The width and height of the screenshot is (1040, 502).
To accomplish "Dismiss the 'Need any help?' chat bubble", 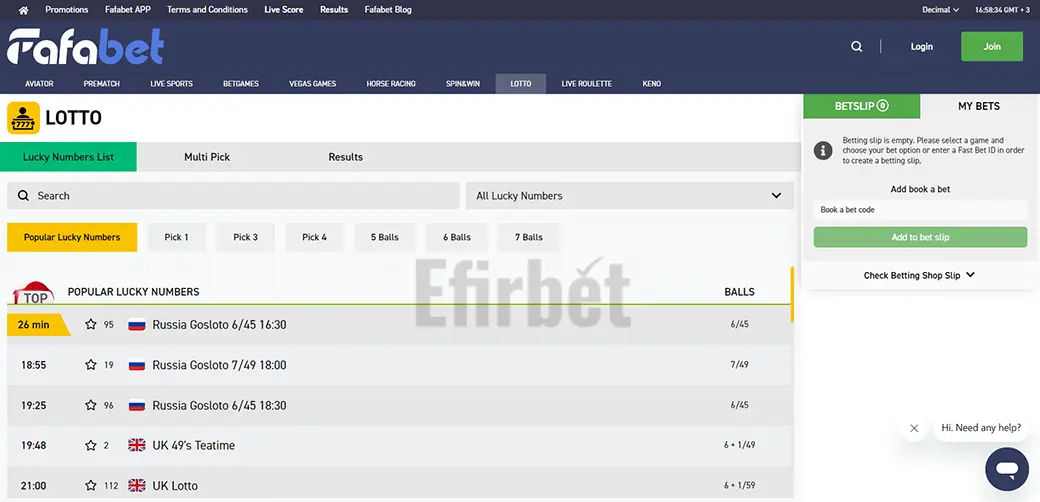I will (x=914, y=428).
